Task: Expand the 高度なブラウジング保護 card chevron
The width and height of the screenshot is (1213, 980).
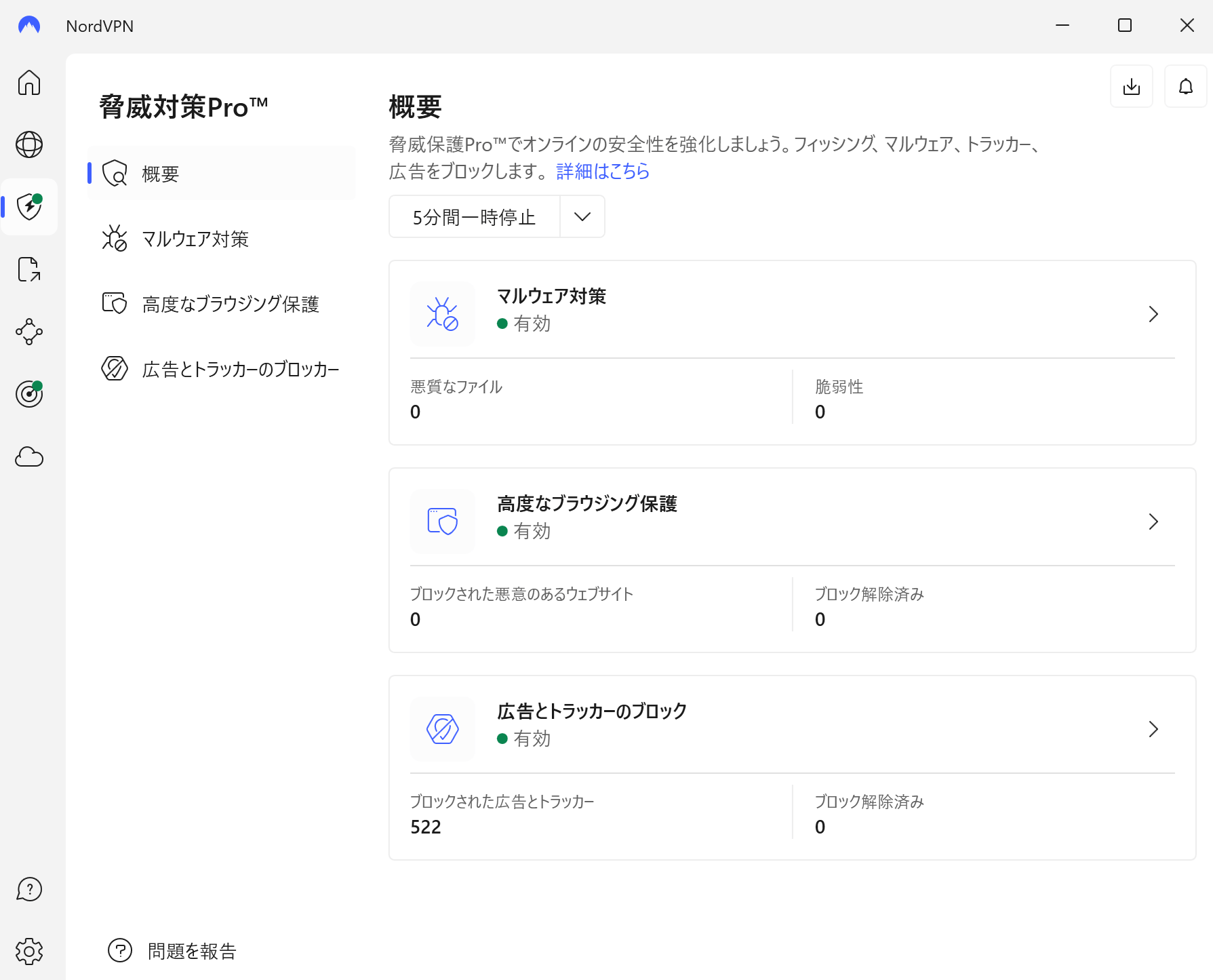Action: 1153,522
